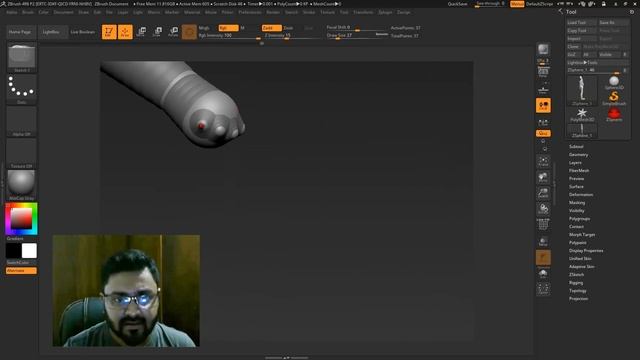Viewport: 640px width, 360px height.
Task: Open the current brush thumbnail
Action: pyautogui.click(x=22, y=58)
